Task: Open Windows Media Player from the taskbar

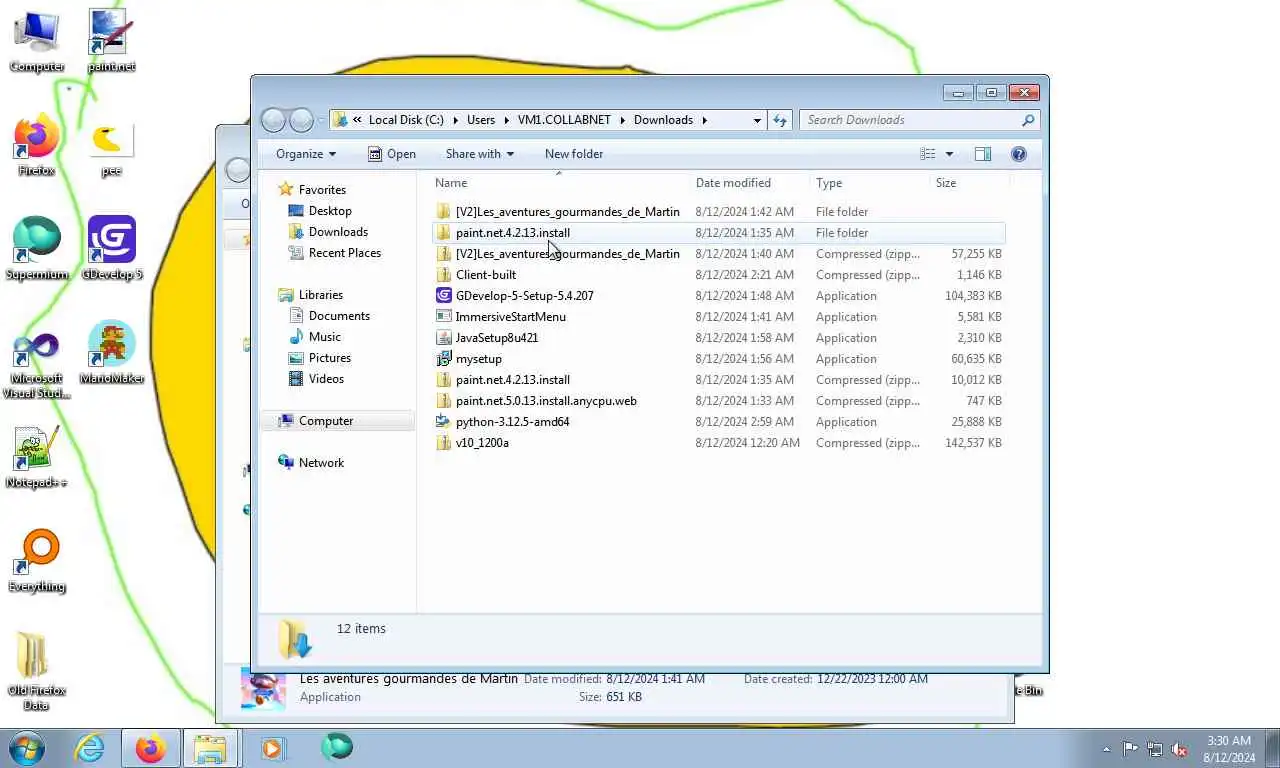Action: click(x=272, y=747)
